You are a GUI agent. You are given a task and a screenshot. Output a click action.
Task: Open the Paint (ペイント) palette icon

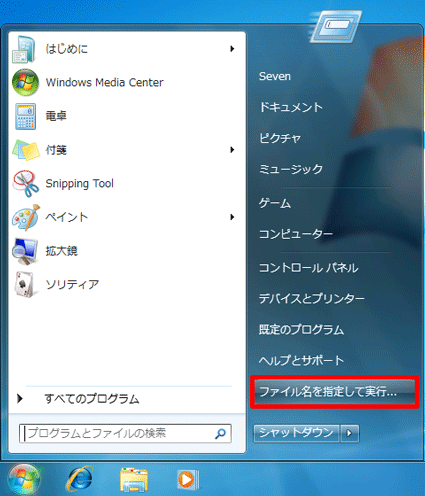click(x=26, y=217)
